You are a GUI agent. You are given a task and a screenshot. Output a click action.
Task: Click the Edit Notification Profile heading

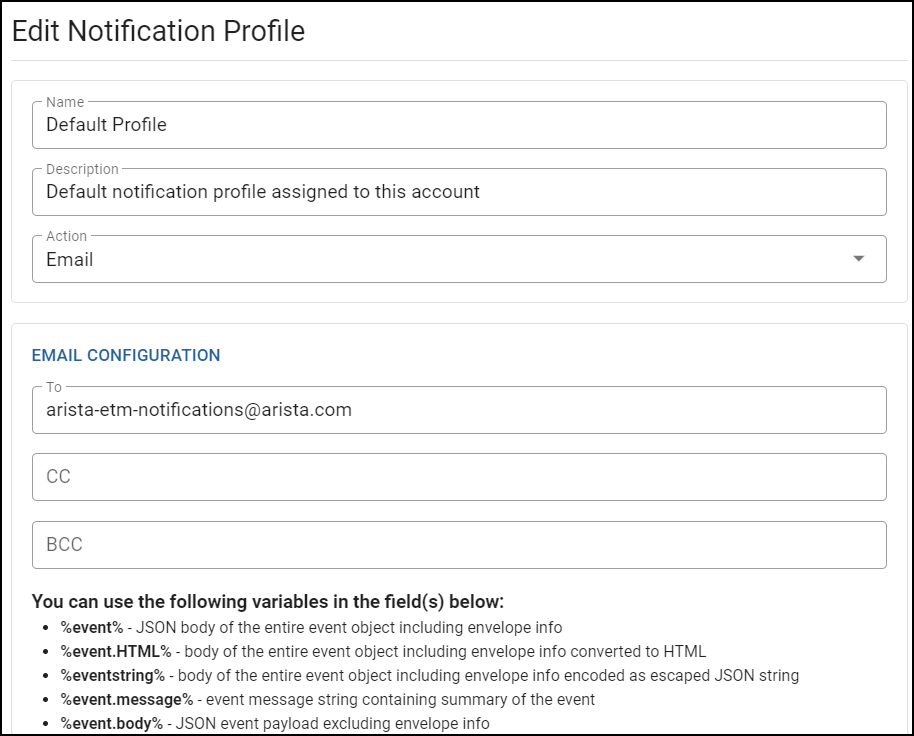[x=158, y=31]
